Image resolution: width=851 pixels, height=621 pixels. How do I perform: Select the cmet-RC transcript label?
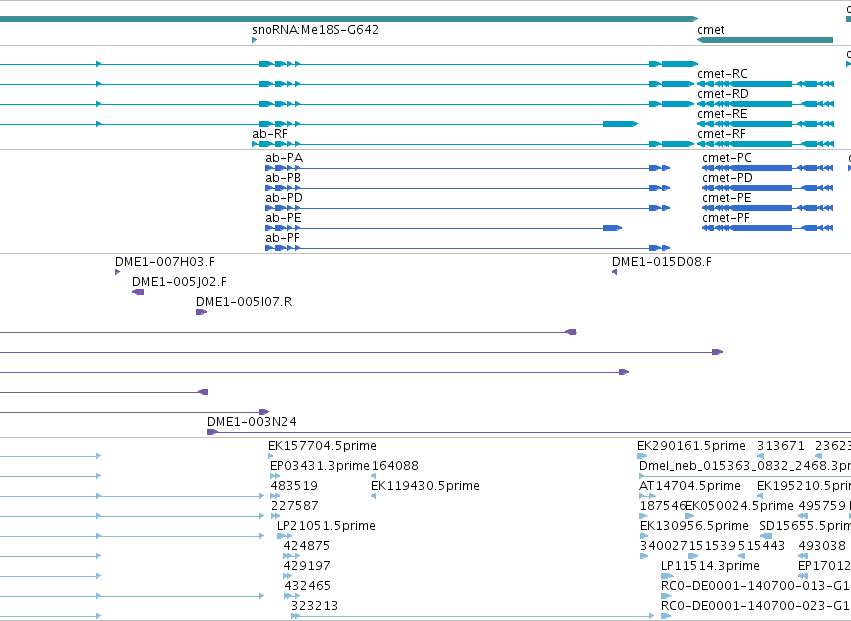(722, 74)
